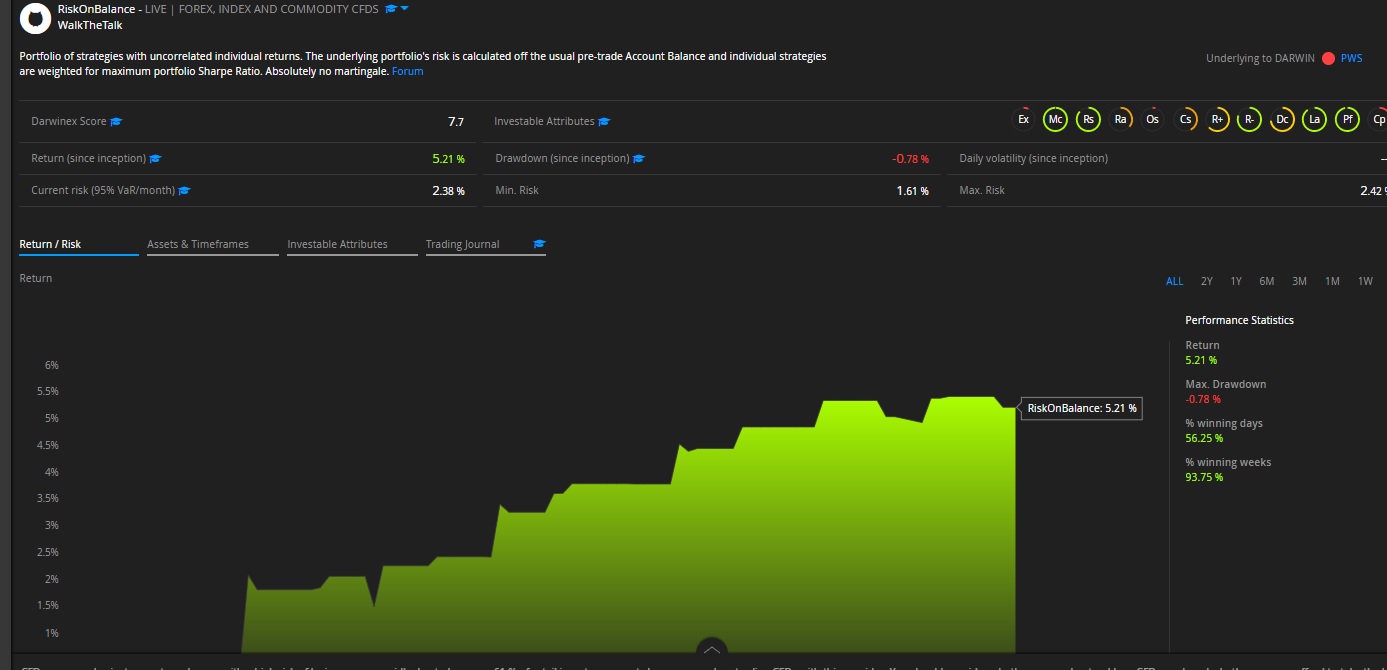
Task: Select the Pf performance badge
Action: coord(1348,120)
